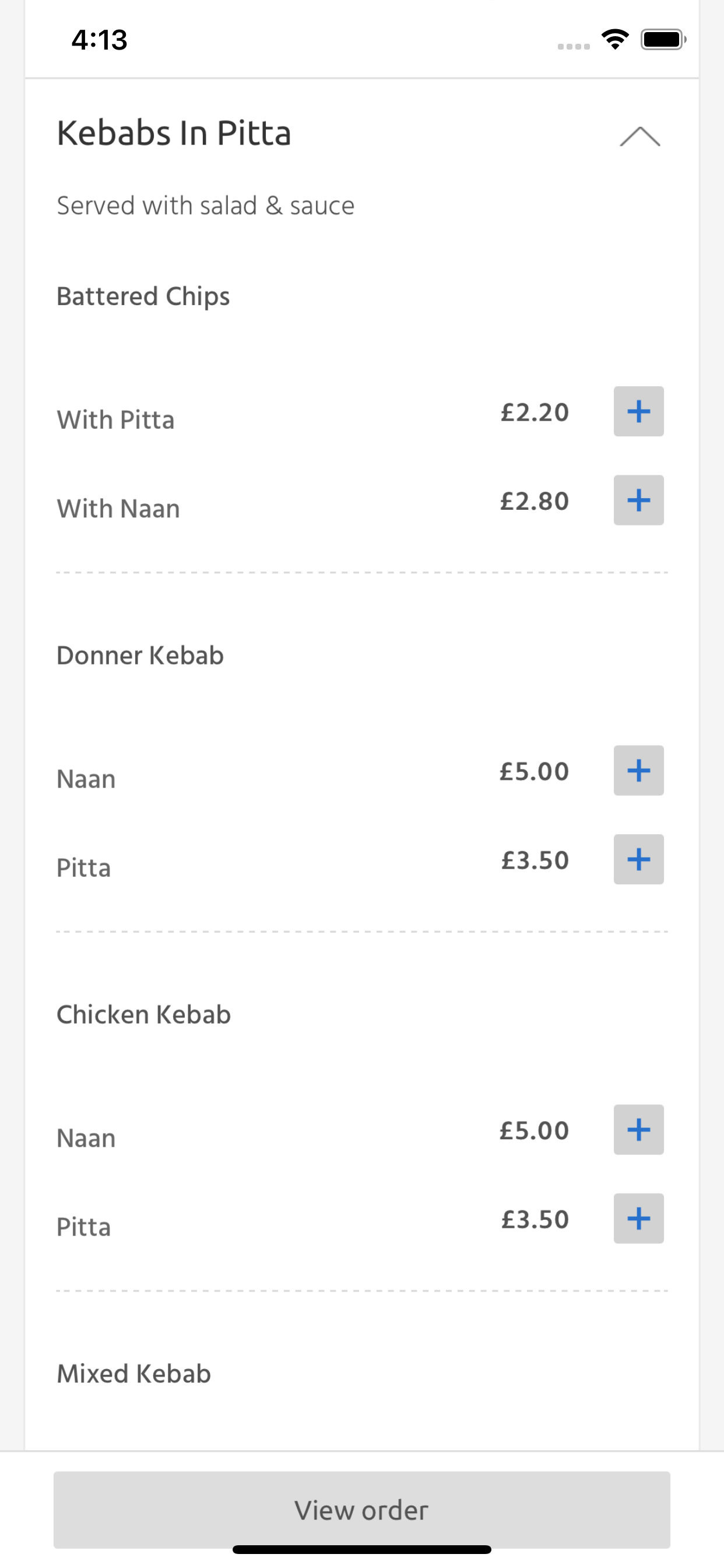Select the Mixed Kebab item title

click(x=134, y=1374)
